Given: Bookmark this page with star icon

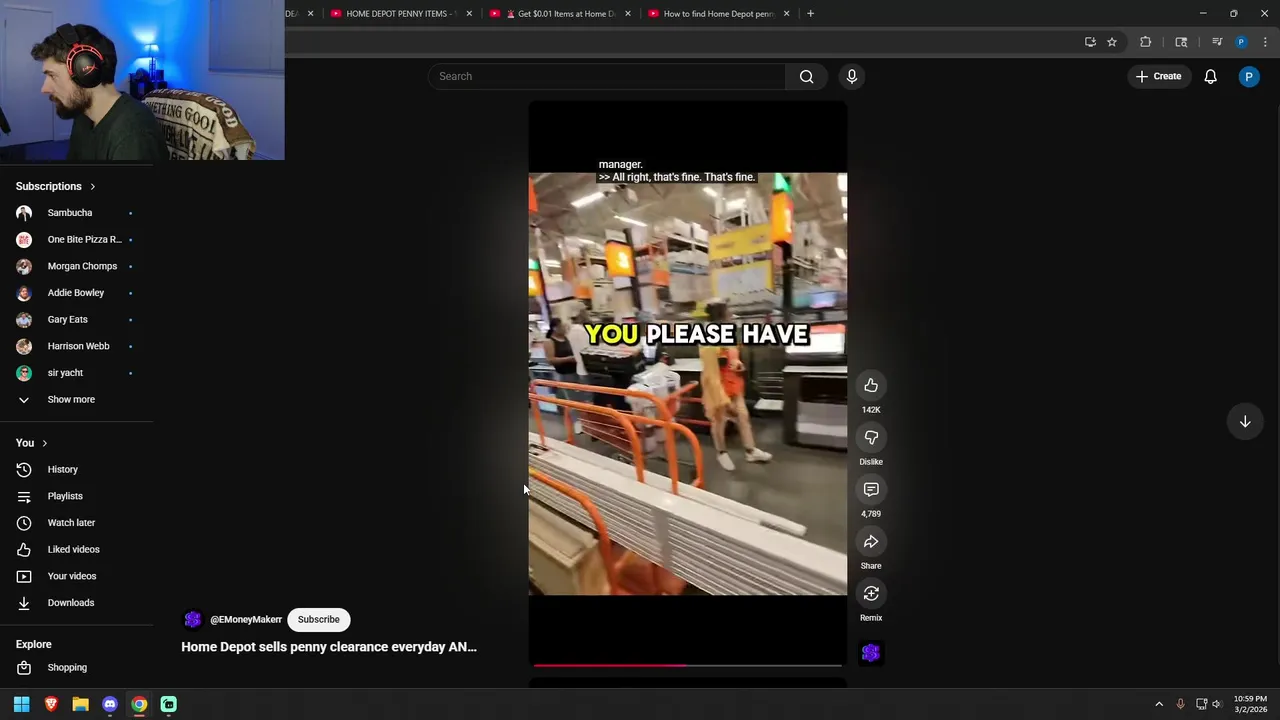Looking at the screenshot, I should tap(1112, 42).
